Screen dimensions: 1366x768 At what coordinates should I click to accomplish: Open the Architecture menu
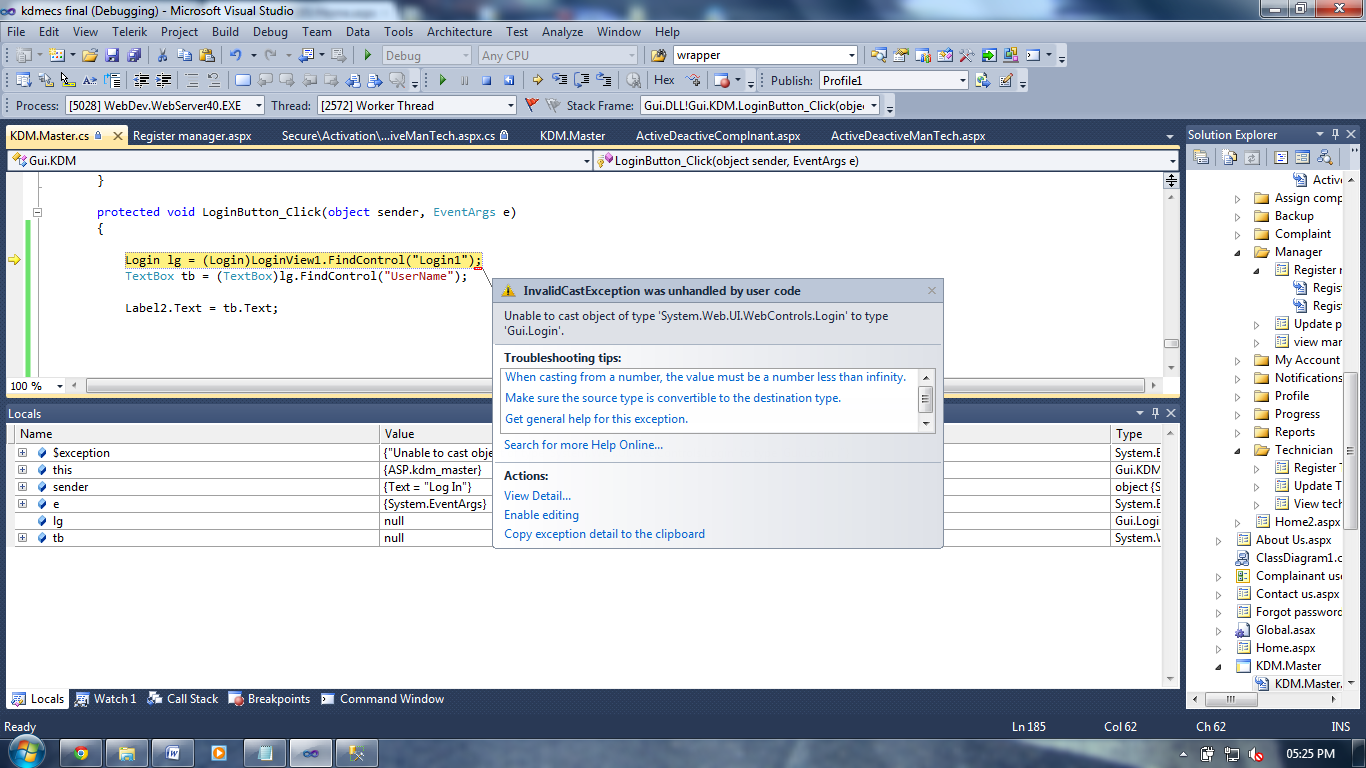point(460,32)
